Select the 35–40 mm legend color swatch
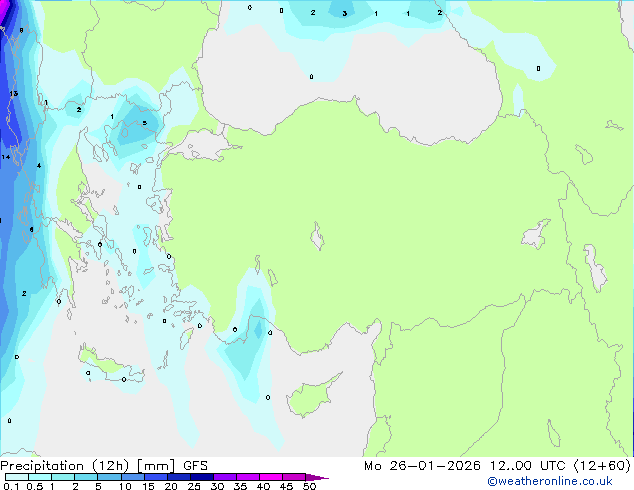 [x=248, y=477]
